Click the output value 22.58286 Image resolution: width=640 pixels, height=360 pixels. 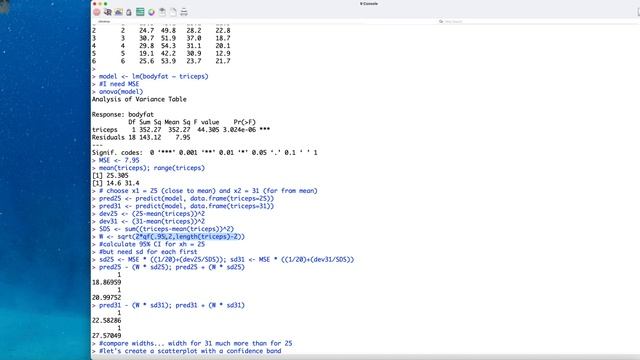tap(107, 320)
